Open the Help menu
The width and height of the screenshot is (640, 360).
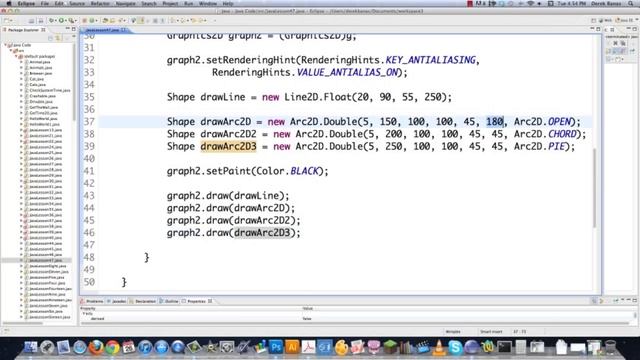pyautogui.click(x=228, y=4)
